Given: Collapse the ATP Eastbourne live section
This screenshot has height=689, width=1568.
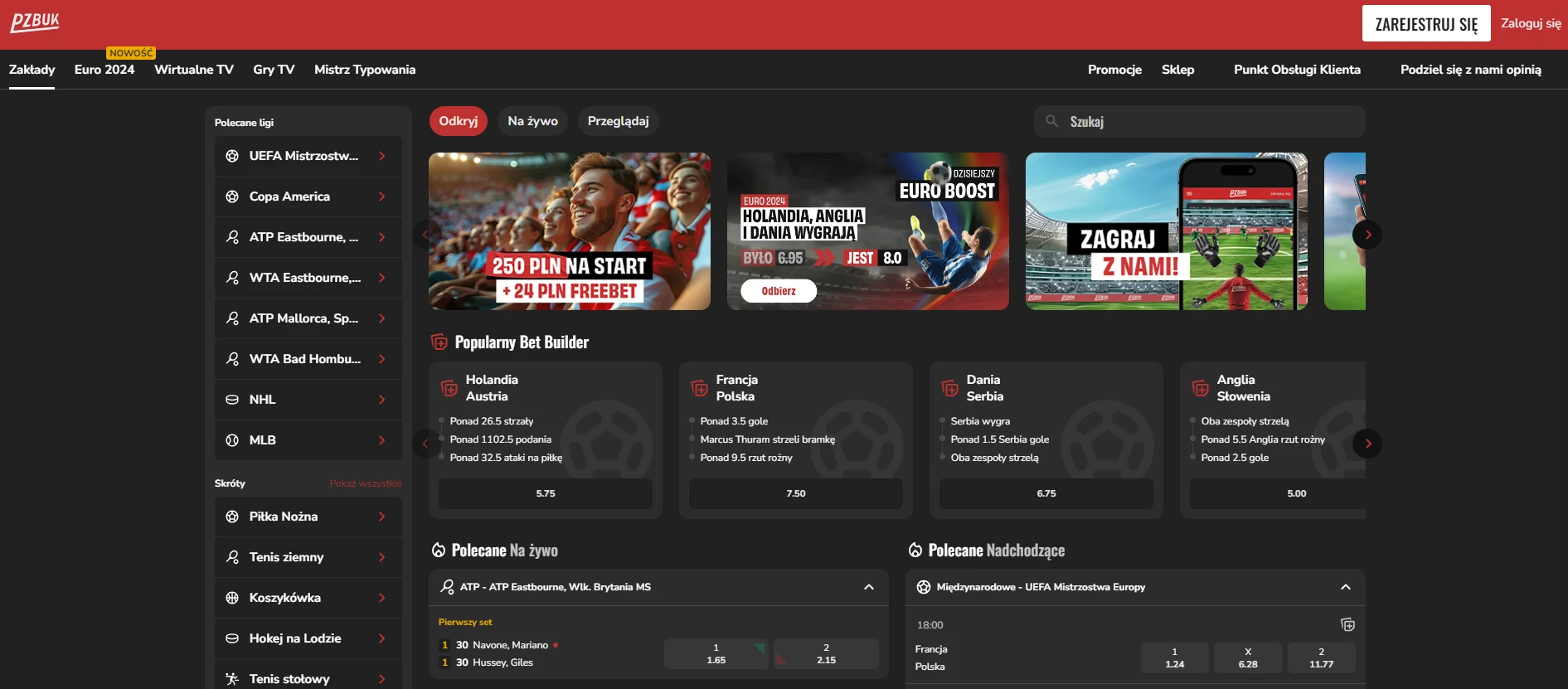Looking at the screenshot, I should pos(868,587).
